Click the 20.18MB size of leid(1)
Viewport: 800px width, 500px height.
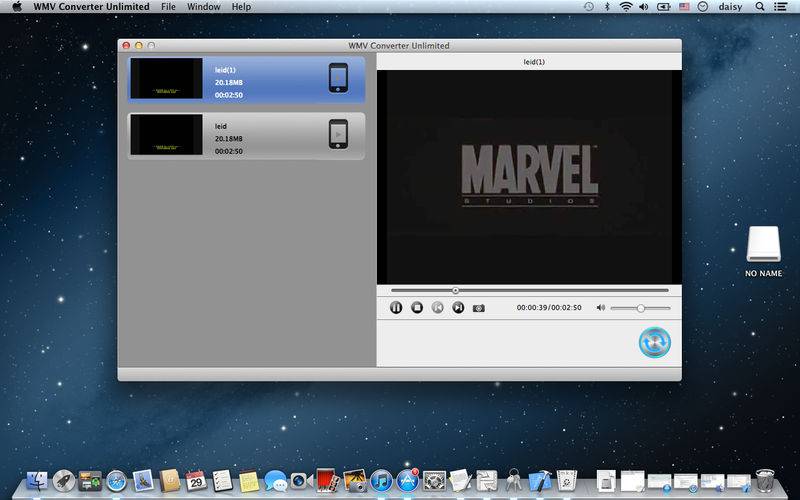pyautogui.click(x=229, y=83)
